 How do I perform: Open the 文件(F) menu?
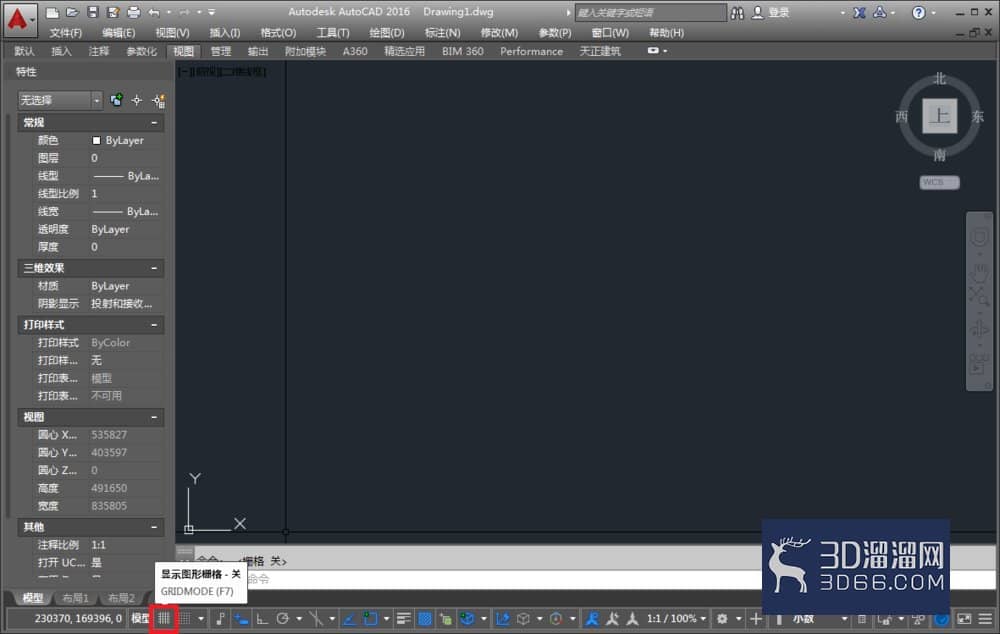coord(66,33)
